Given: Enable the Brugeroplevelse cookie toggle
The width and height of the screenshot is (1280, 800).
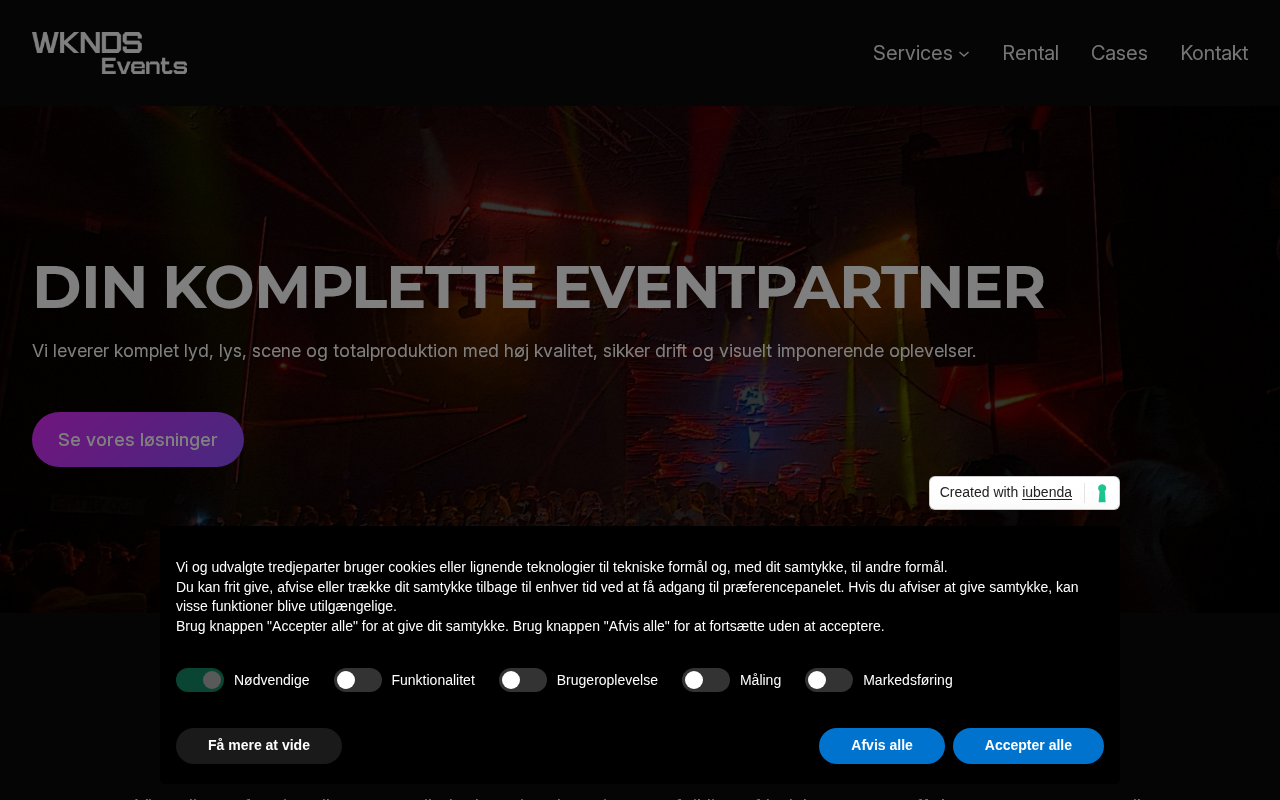Looking at the screenshot, I should (x=523, y=680).
